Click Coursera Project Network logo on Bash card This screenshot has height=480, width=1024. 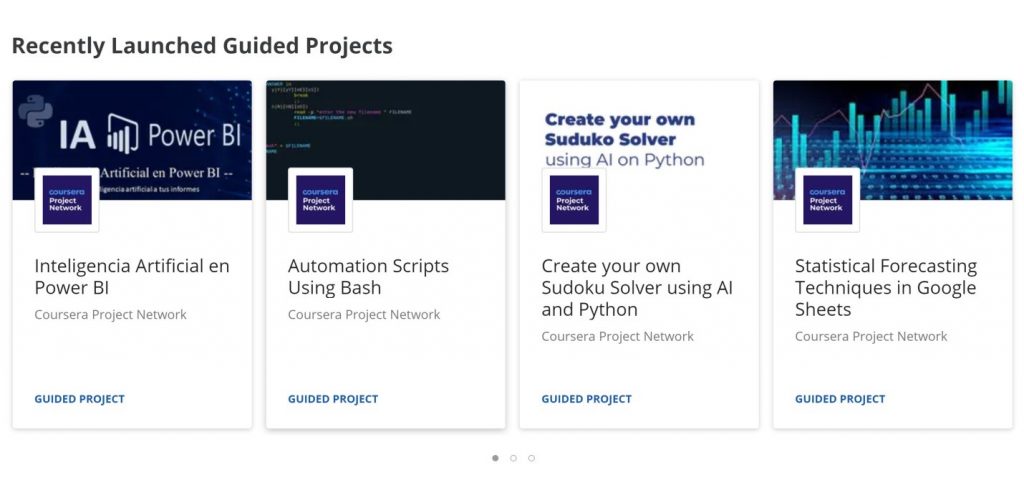click(320, 200)
